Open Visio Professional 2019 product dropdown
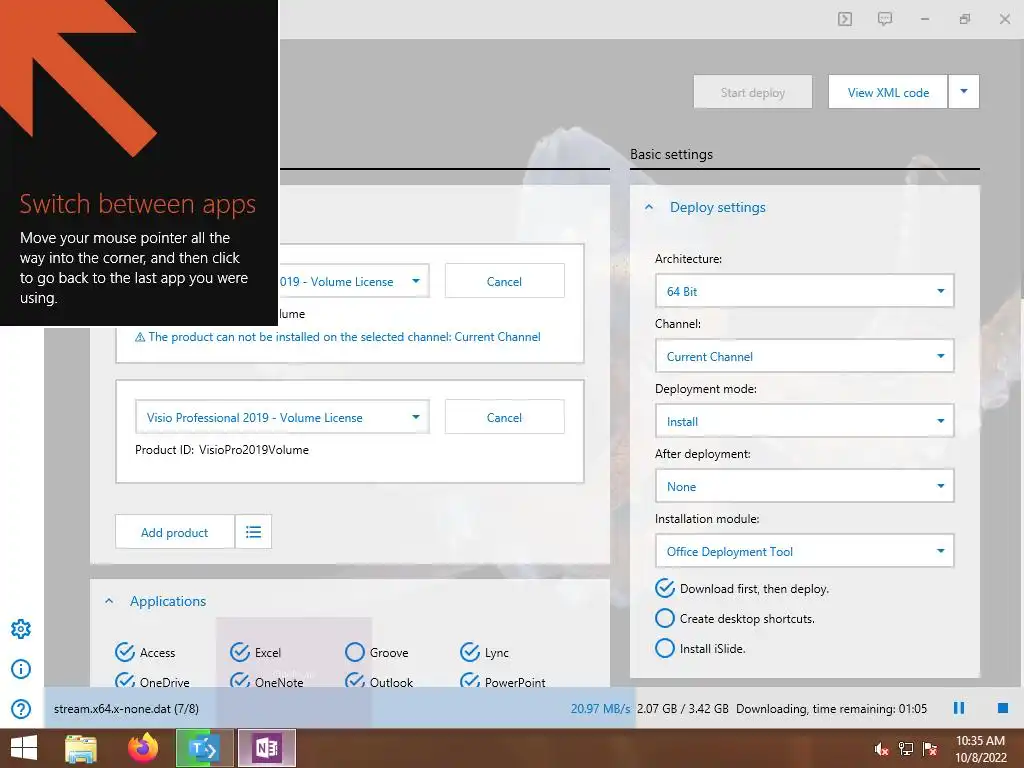Image resolution: width=1024 pixels, height=768 pixels. pos(282,417)
